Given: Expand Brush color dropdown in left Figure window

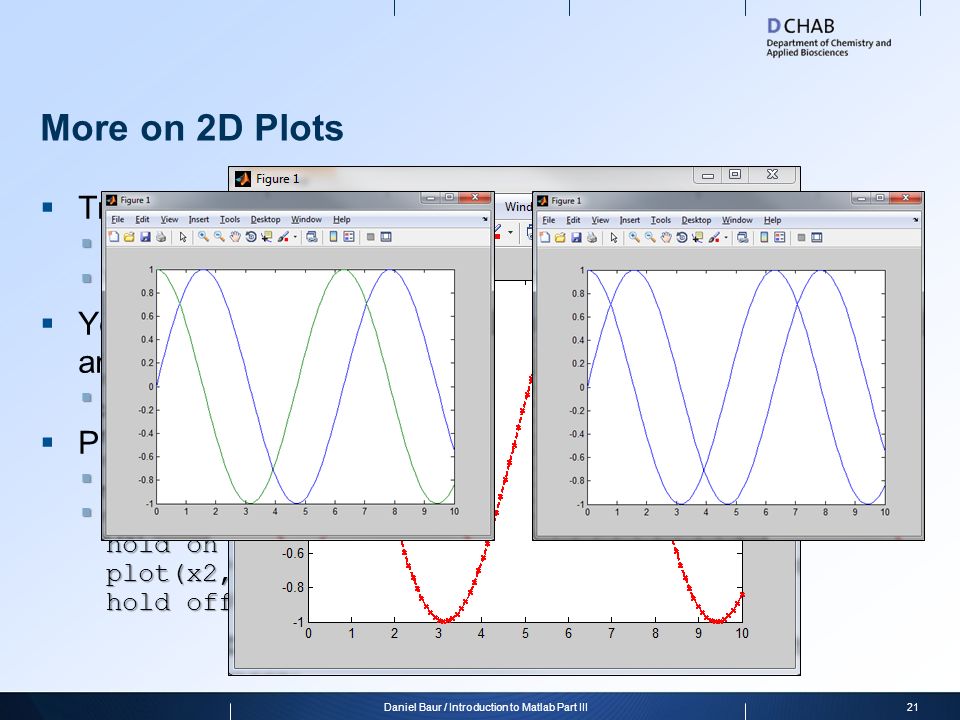Looking at the screenshot, I should pos(295,237).
